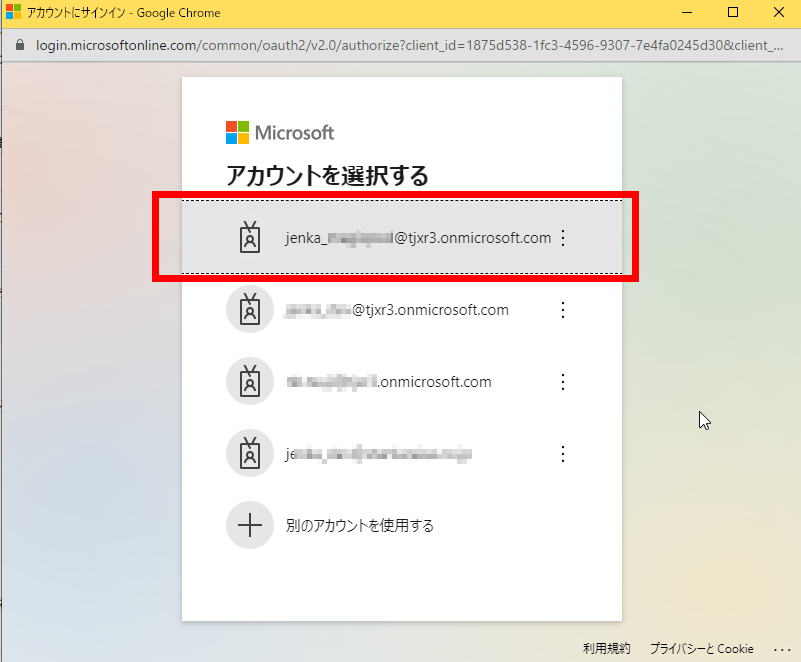The width and height of the screenshot is (801, 662).
Task: Open options menu for highlighted jenka_ account
Action: point(562,238)
